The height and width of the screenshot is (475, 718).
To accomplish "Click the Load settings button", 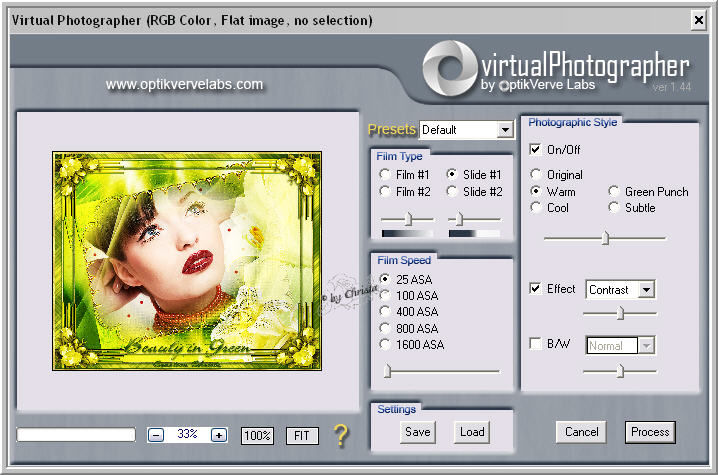I will pyautogui.click(x=472, y=432).
